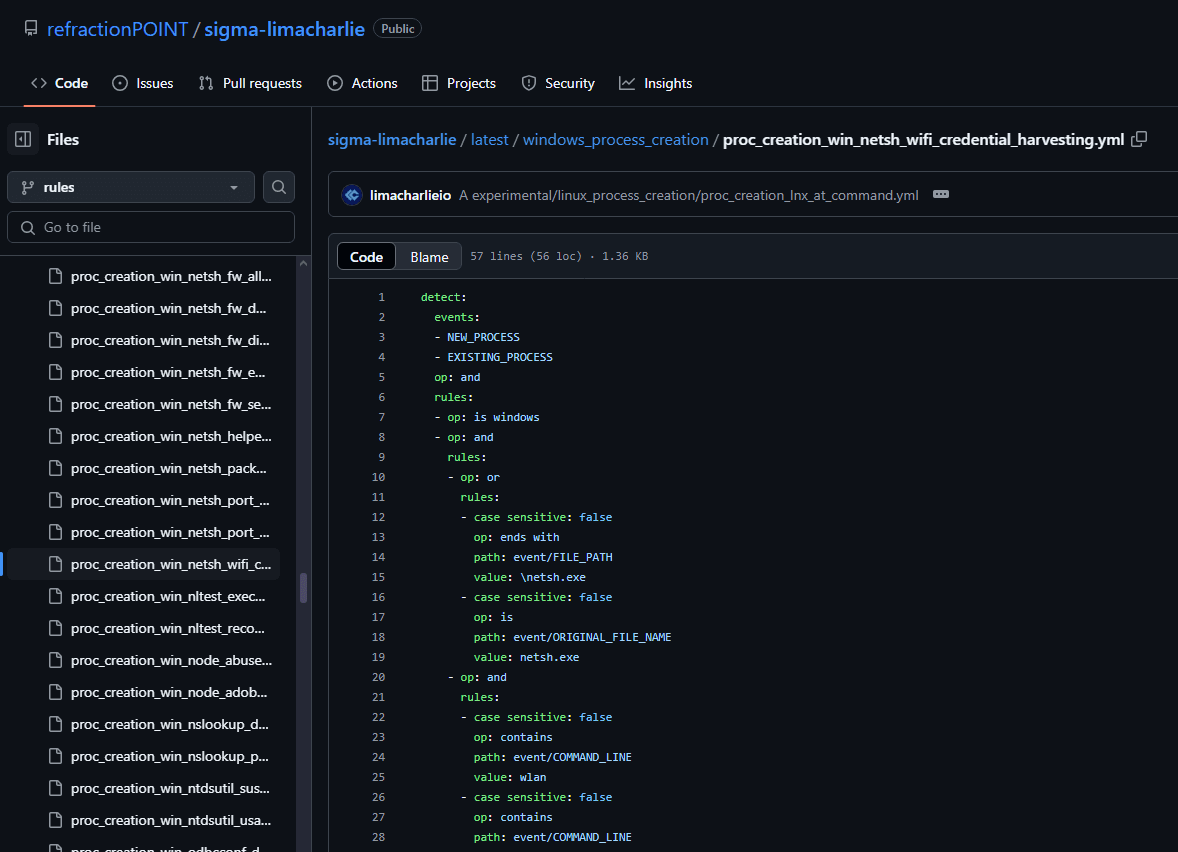
Task: Navigate to the latest breadcrumb link
Action: (489, 139)
